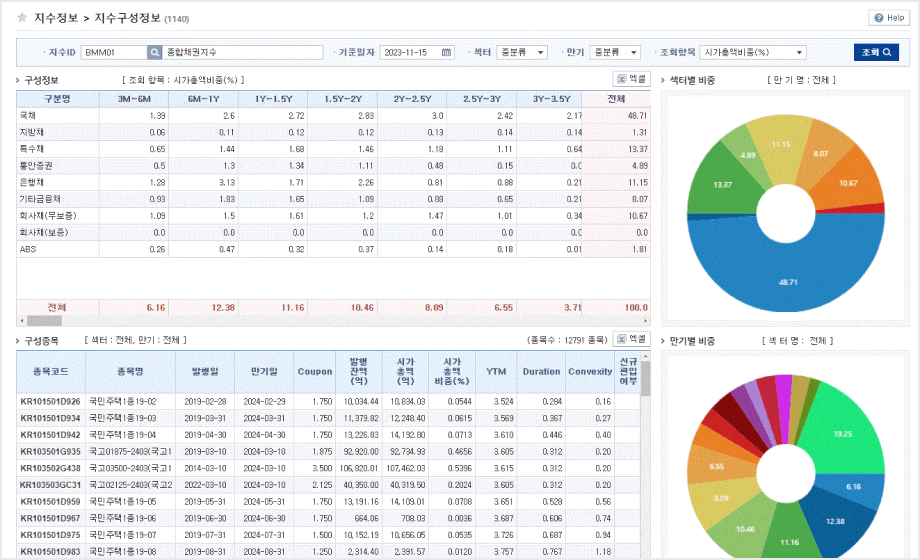This screenshot has height=560, width=920.
Task: Click the 지수ID input field with BMM01
Action: tap(114, 52)
